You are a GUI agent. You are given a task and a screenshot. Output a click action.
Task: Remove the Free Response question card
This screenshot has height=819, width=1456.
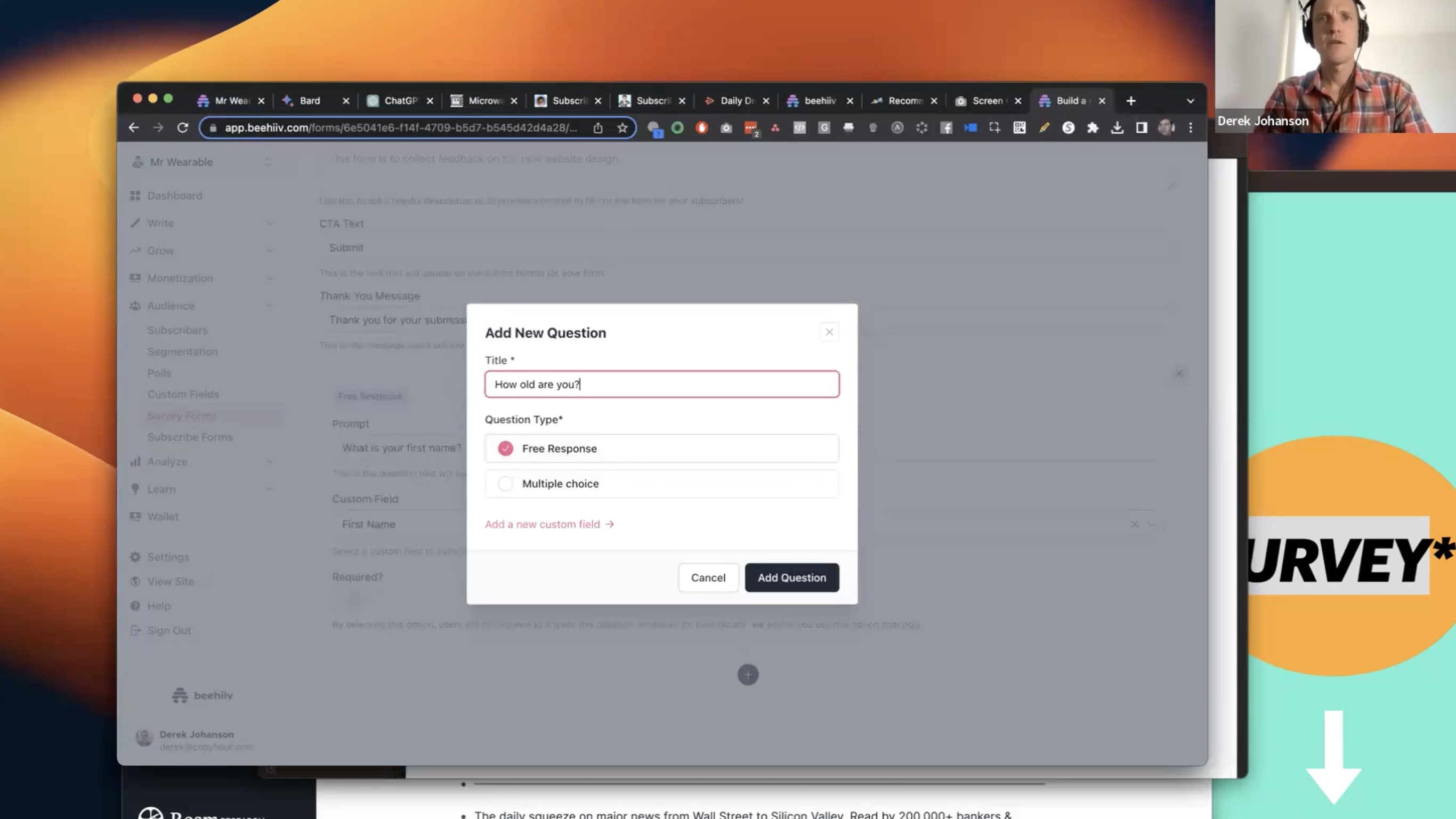click(1178, 373)
